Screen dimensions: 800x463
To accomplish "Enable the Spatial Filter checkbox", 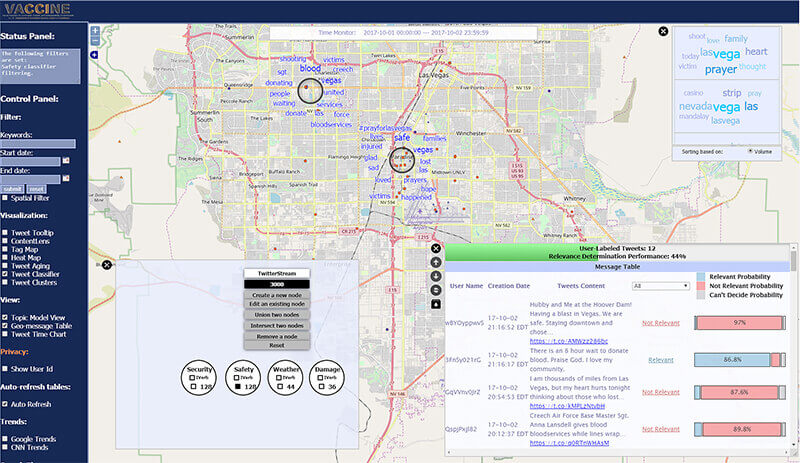I will 5,198.
